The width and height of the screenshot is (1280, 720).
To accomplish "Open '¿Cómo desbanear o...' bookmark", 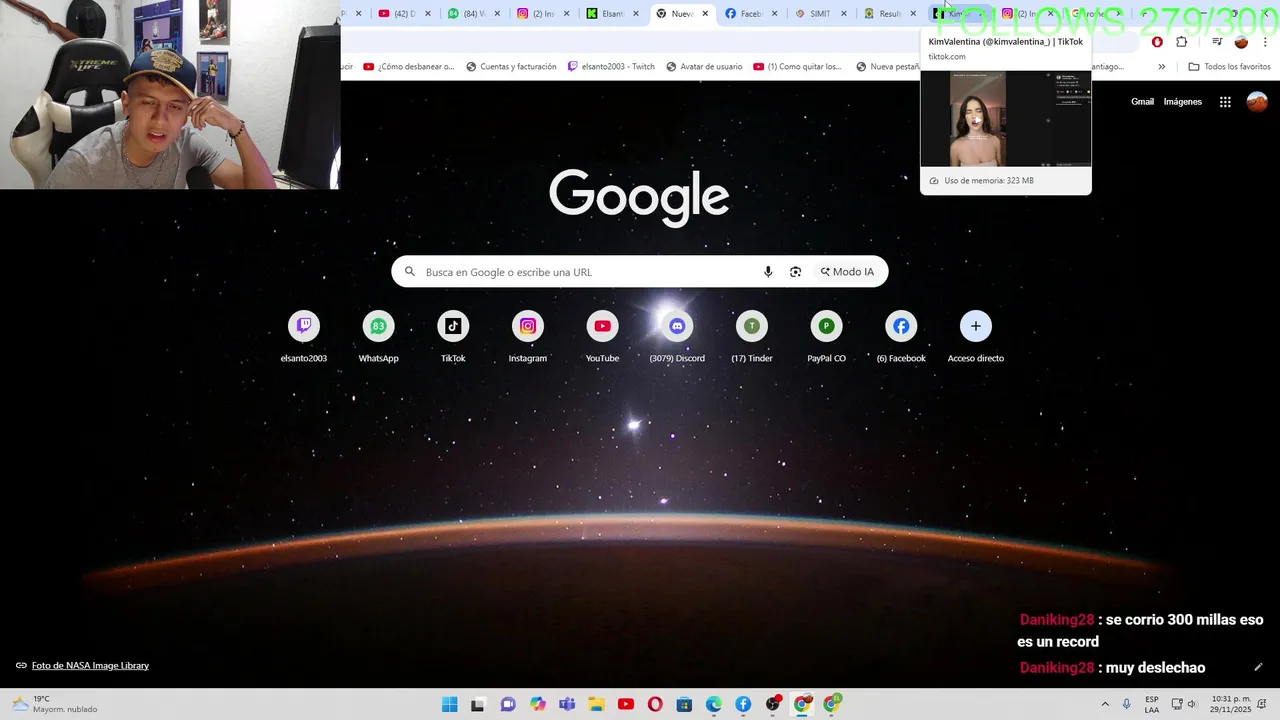I will click(408, 67).
